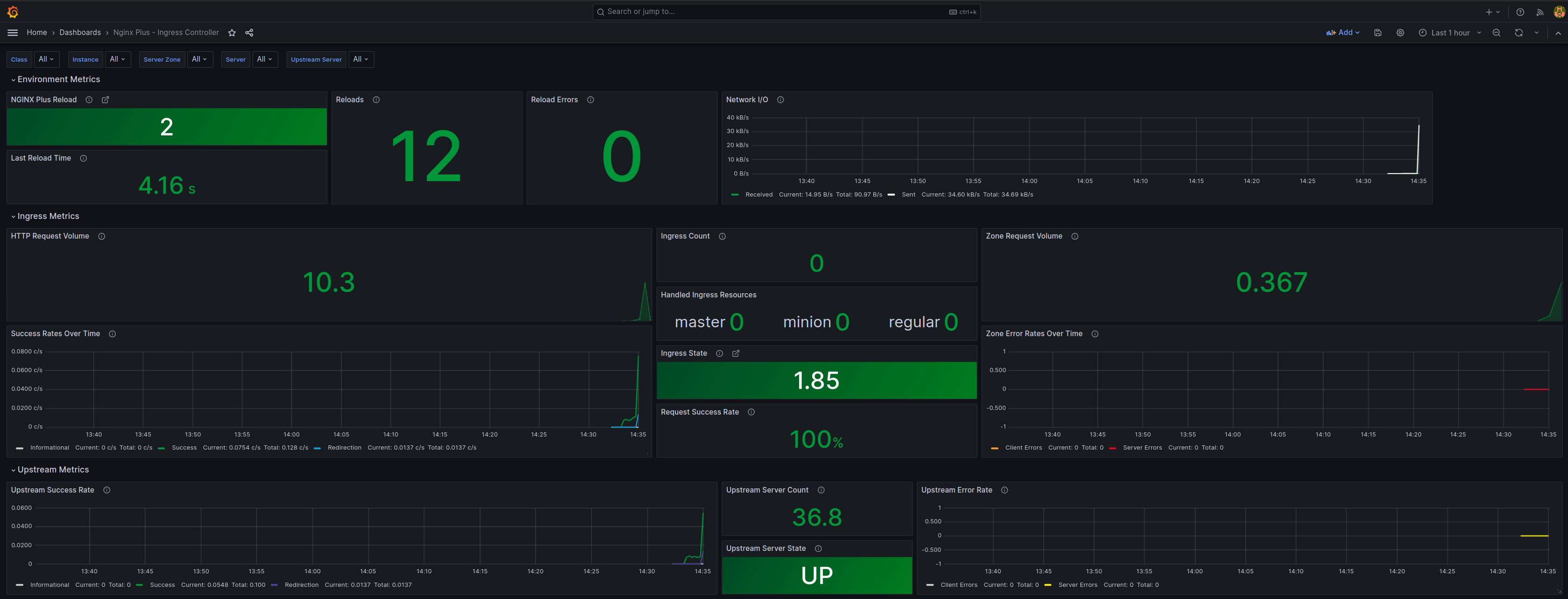Show info icon for Zone Error Rates Over Time
1568x599 pixels.
[x=1095, y=334]
